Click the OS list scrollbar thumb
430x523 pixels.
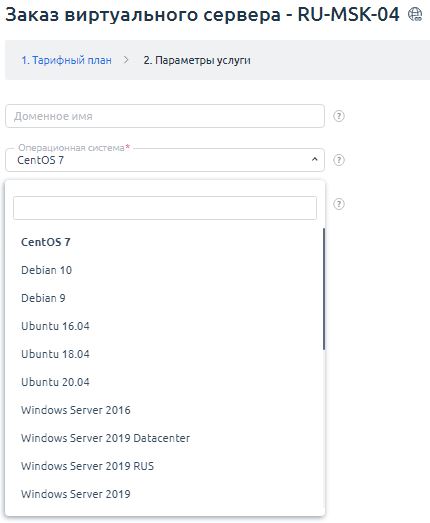coord(324,289)
